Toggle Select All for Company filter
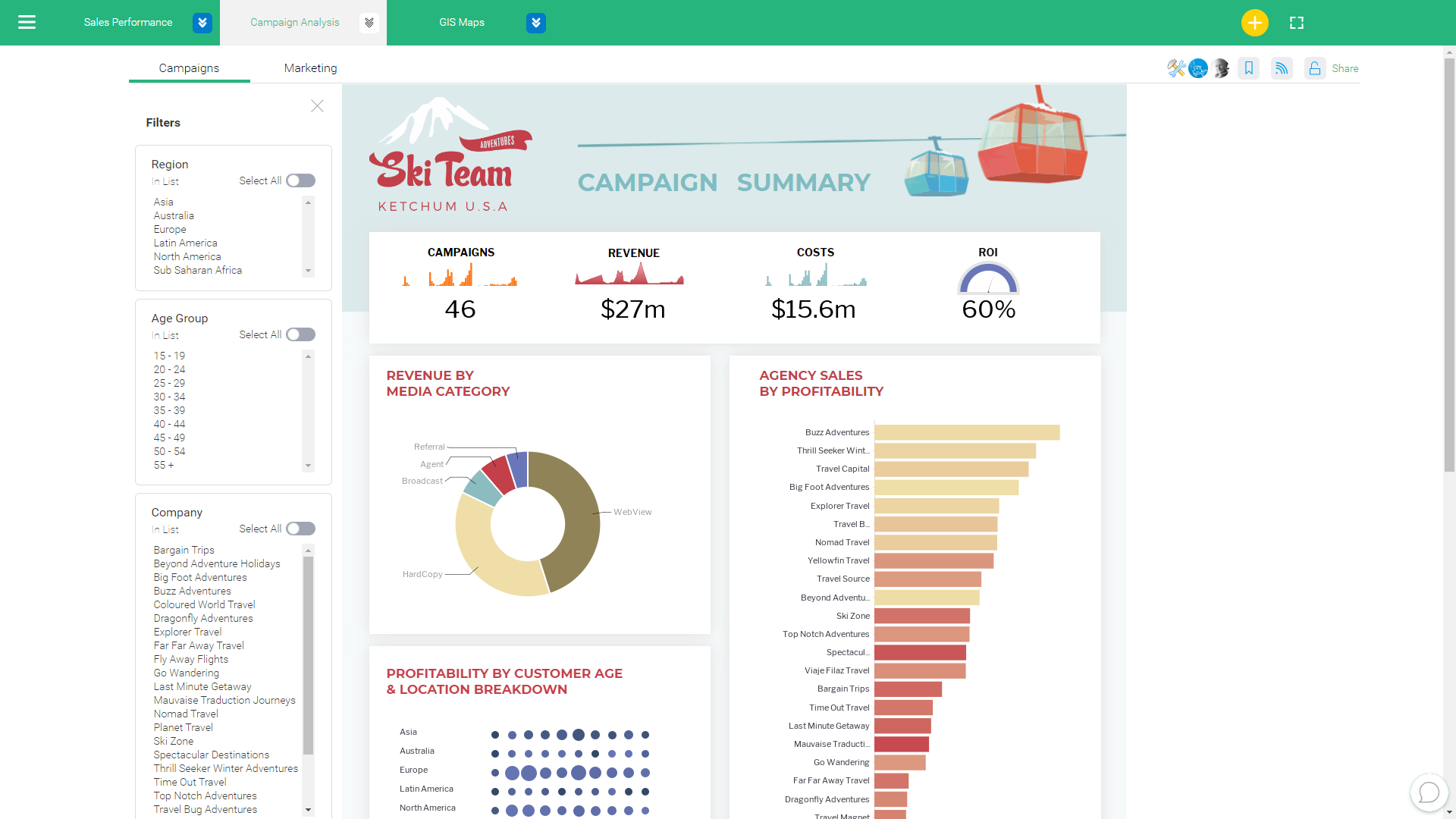1456x819 pixels. [x=301, y=529]
